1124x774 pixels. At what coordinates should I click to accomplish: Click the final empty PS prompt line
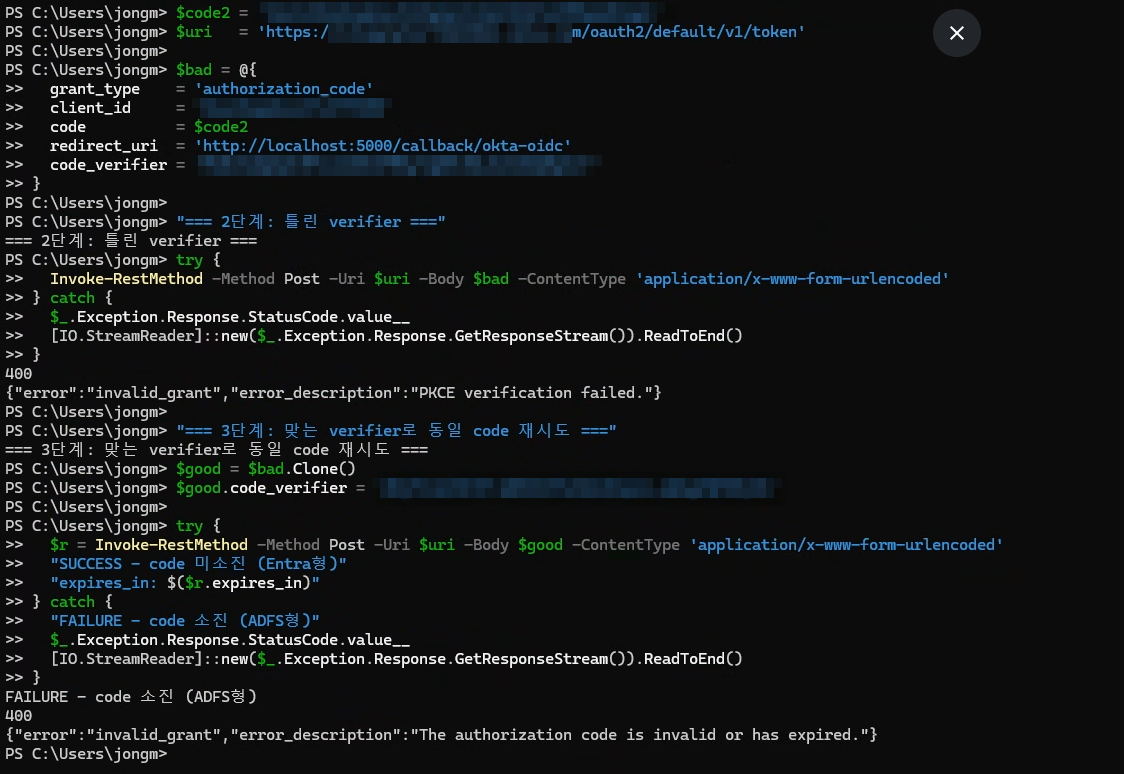(86, 754)
